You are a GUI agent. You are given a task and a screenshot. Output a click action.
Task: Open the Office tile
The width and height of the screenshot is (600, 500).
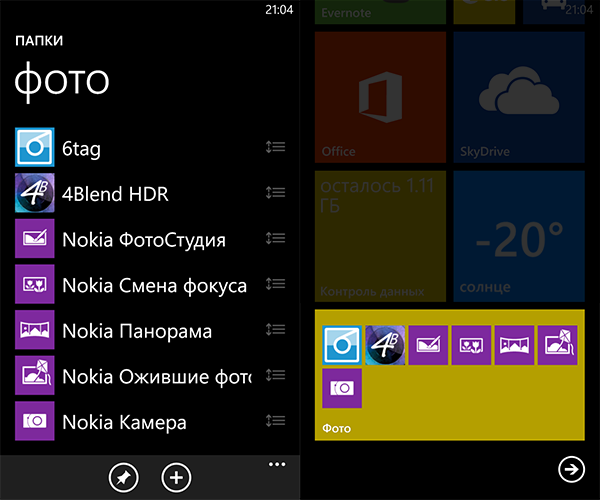(x=380, y=98)
